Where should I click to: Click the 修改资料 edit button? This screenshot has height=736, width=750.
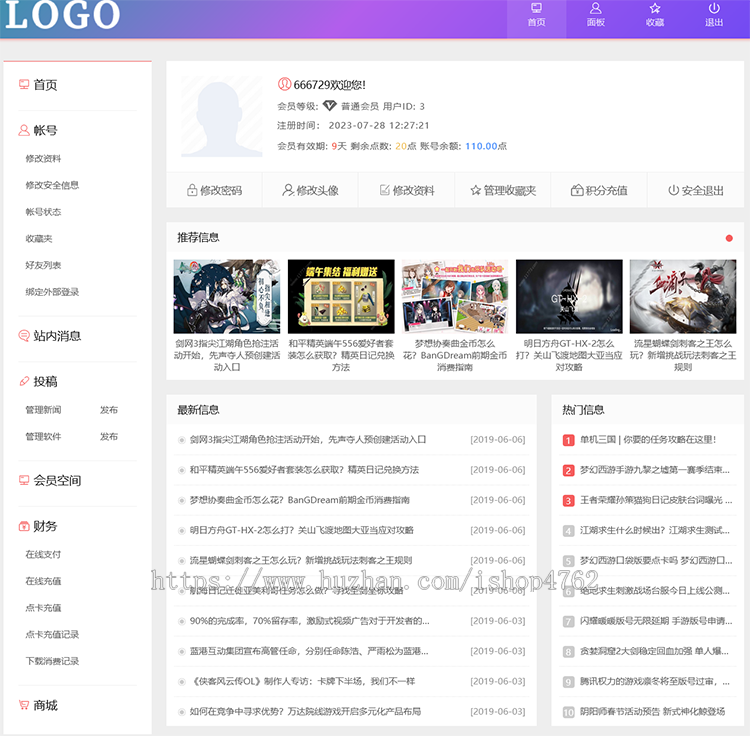click(x=407, y=190)
